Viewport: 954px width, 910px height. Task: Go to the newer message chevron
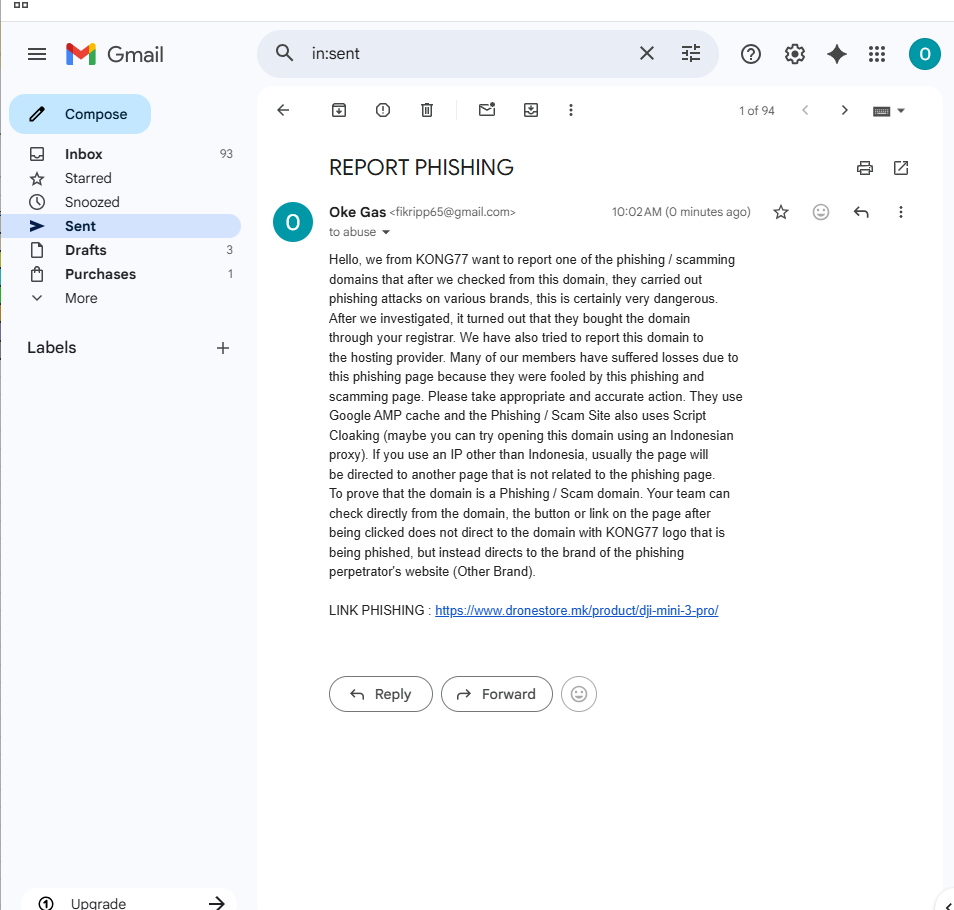coord(805,110)
